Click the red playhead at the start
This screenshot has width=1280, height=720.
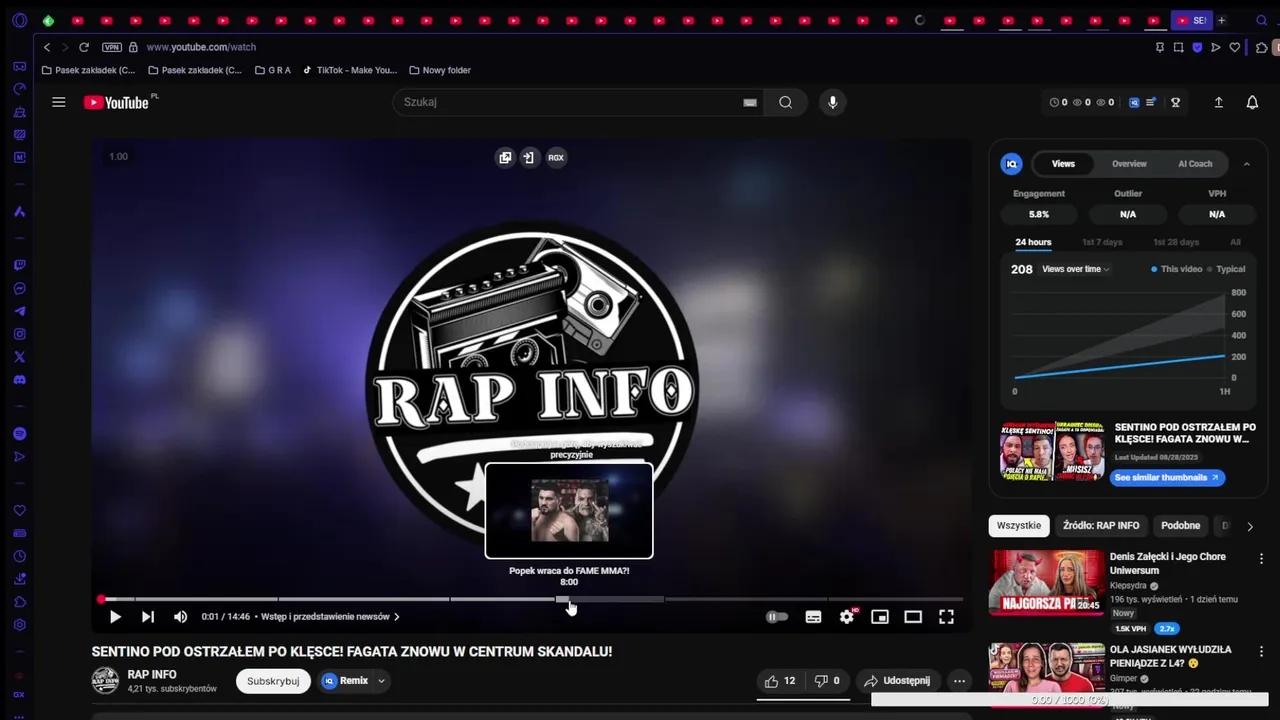click(101, 599)
